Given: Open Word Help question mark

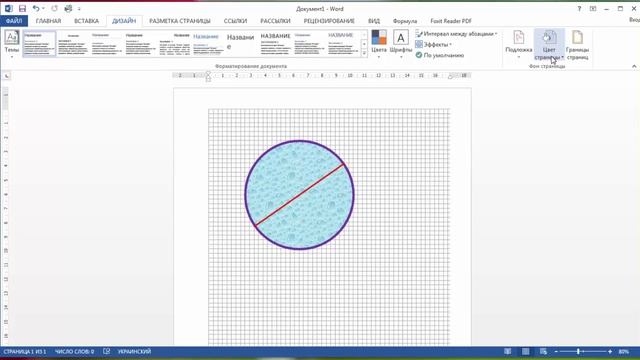Looking at the screenshot, I should pyautogui.click(x=579, y=9).
